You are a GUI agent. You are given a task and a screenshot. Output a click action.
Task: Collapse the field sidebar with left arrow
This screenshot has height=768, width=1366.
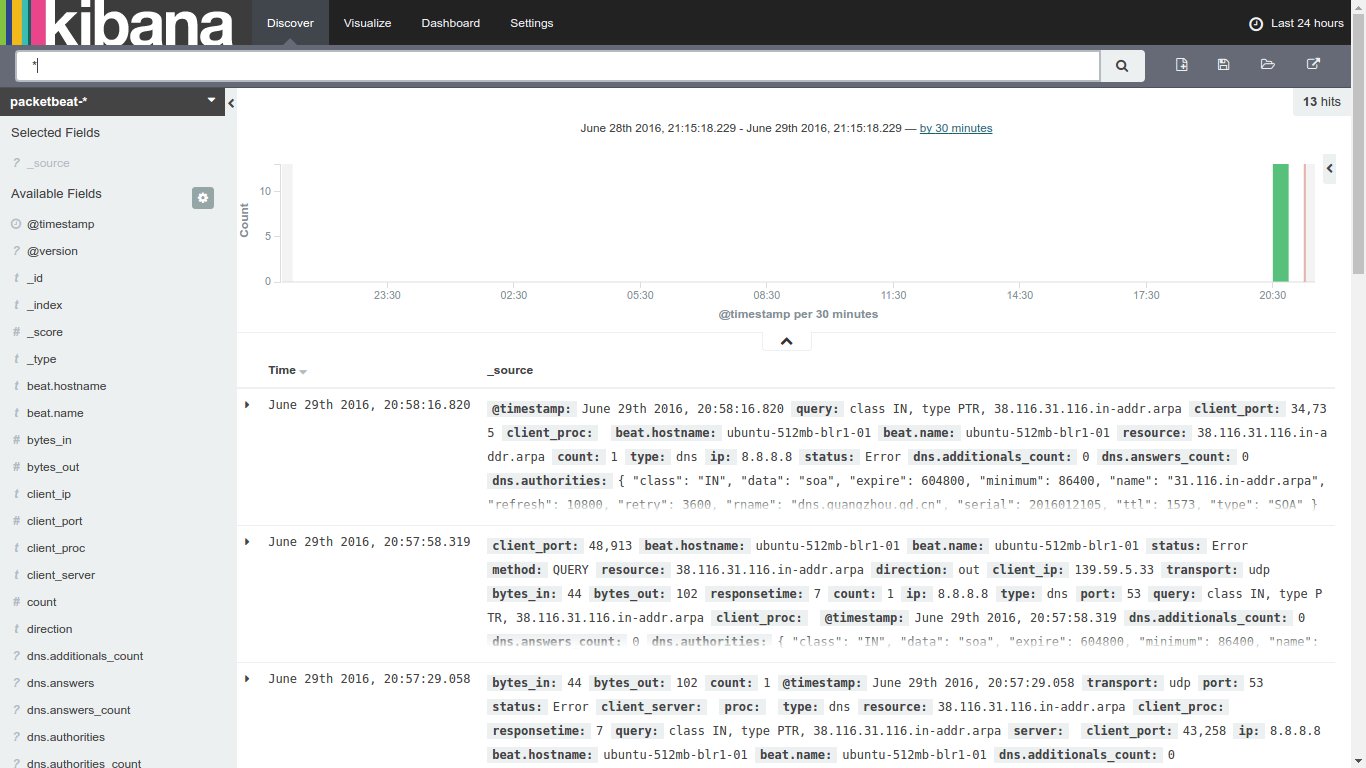(x=231, y=103)
